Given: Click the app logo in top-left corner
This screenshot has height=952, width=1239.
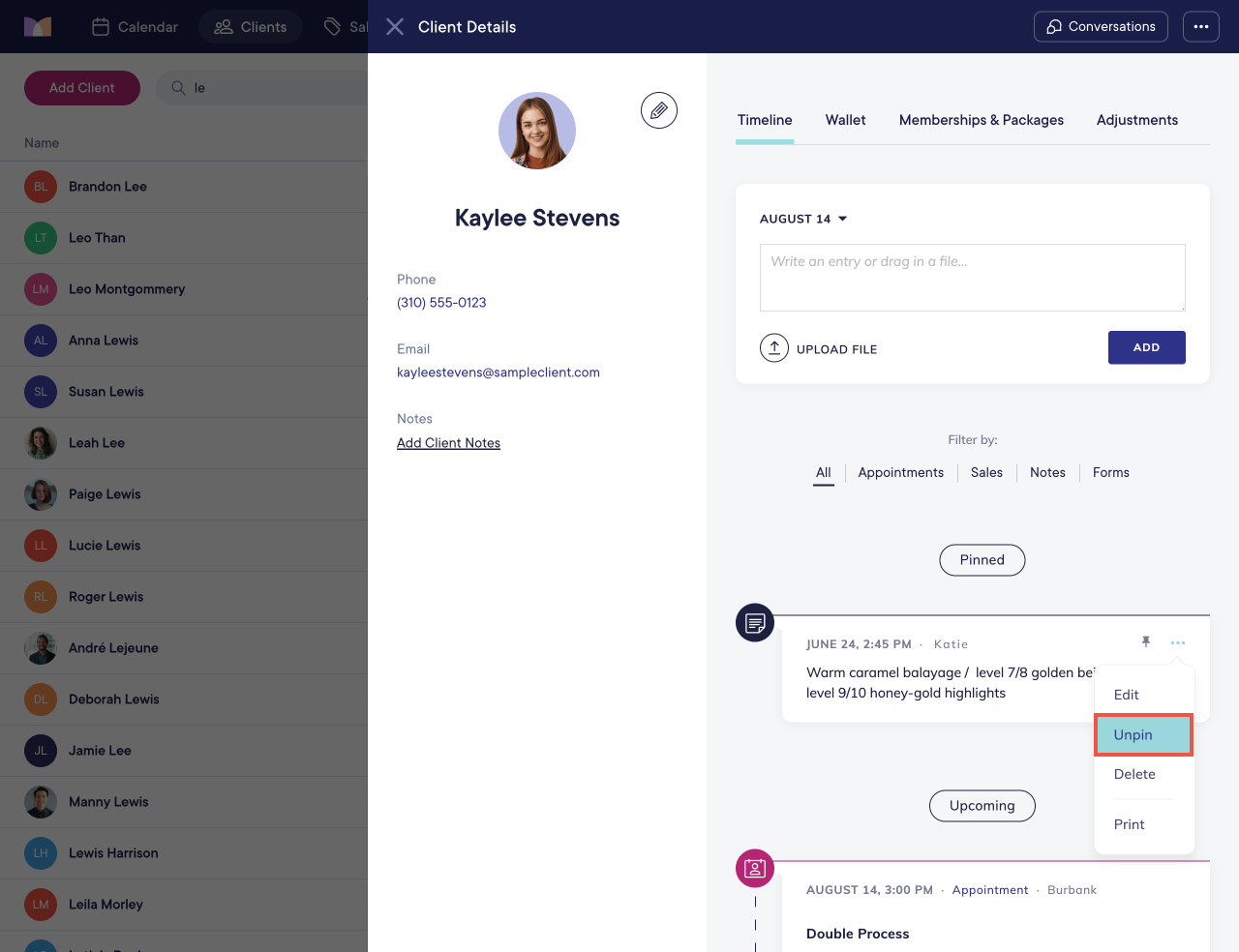Looking at the screenshot, I should (38, 27).
